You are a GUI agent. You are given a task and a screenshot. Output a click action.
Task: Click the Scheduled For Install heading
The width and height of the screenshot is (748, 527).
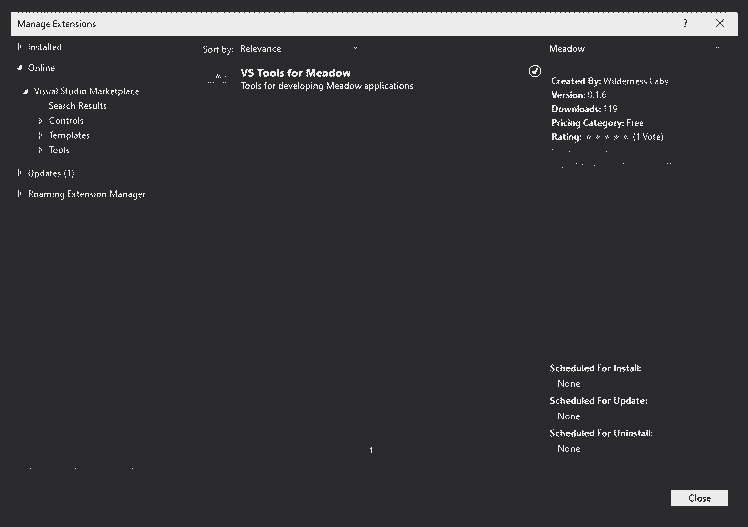595,368
